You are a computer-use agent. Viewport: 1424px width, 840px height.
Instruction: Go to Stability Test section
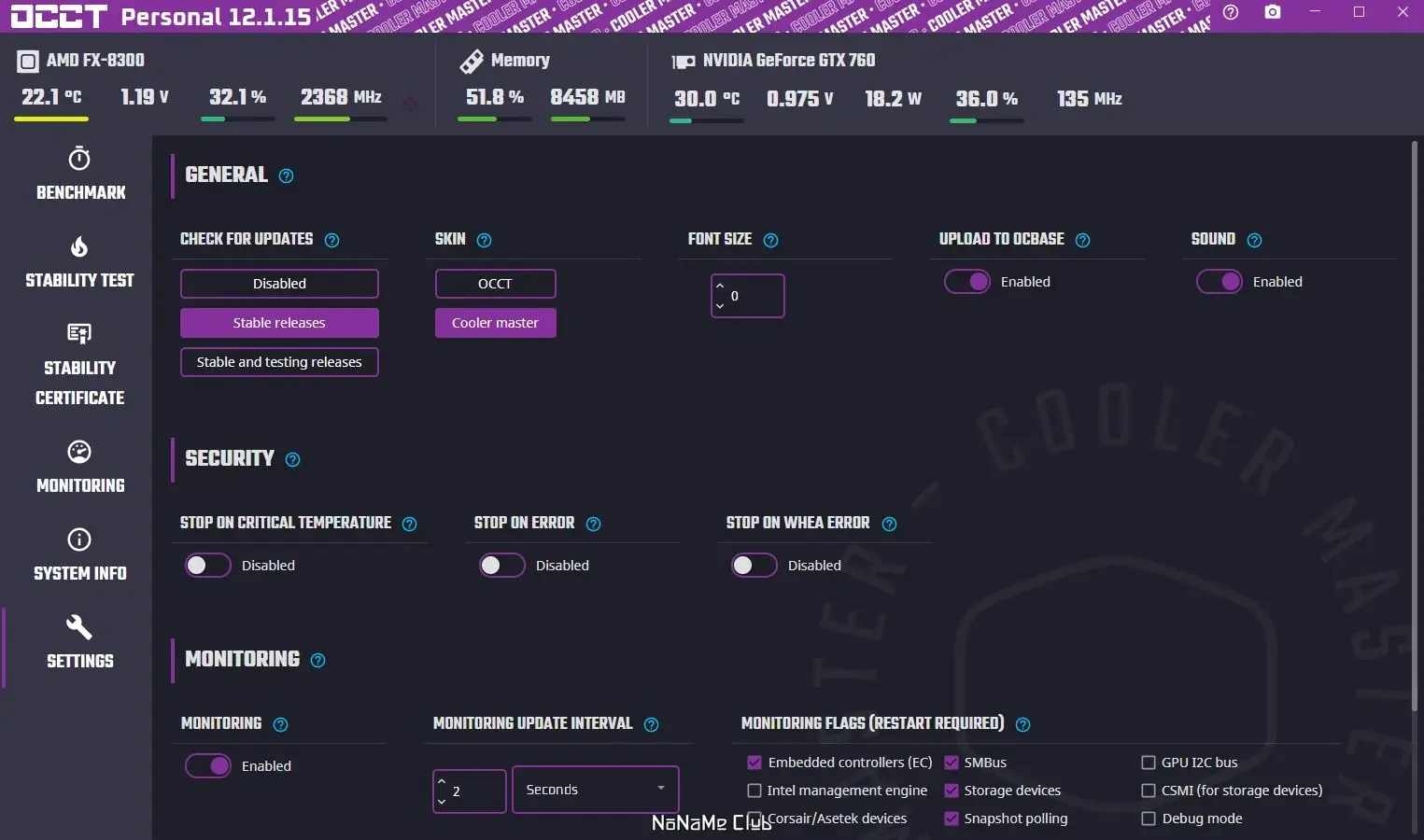point(80,262)
